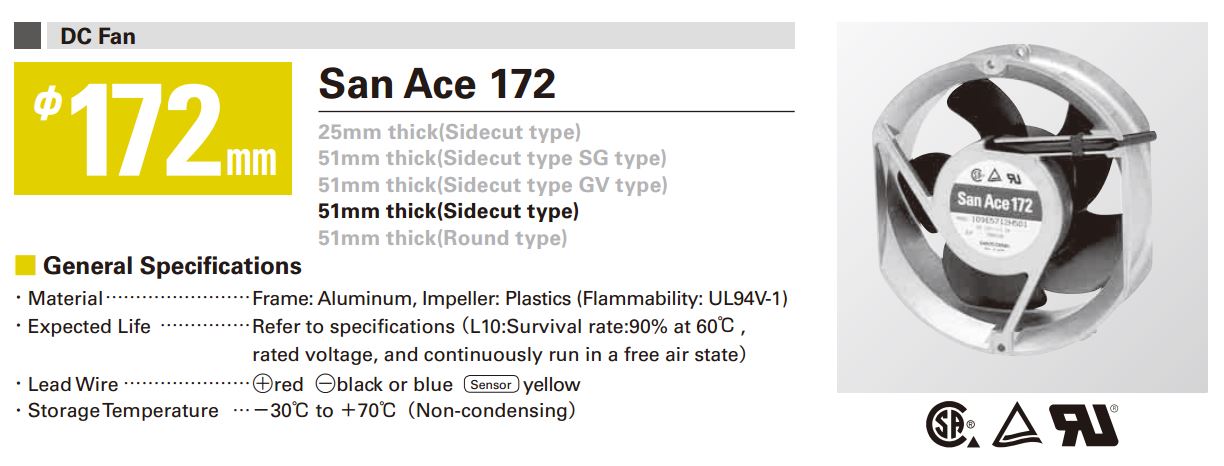
Task: Click the circled minus symbol before black
Action: click(324, 384)
